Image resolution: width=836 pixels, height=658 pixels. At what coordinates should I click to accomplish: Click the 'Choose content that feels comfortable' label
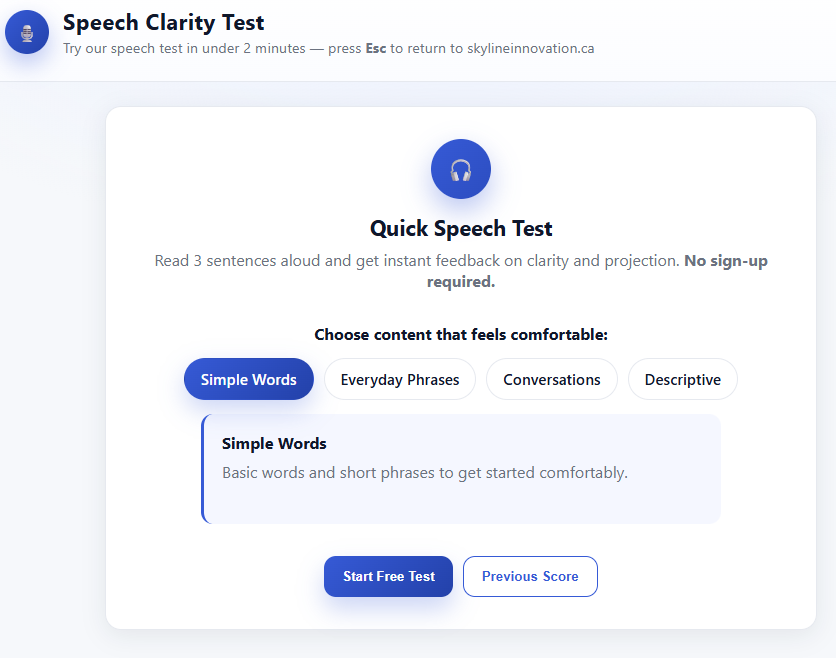point(461,335)
